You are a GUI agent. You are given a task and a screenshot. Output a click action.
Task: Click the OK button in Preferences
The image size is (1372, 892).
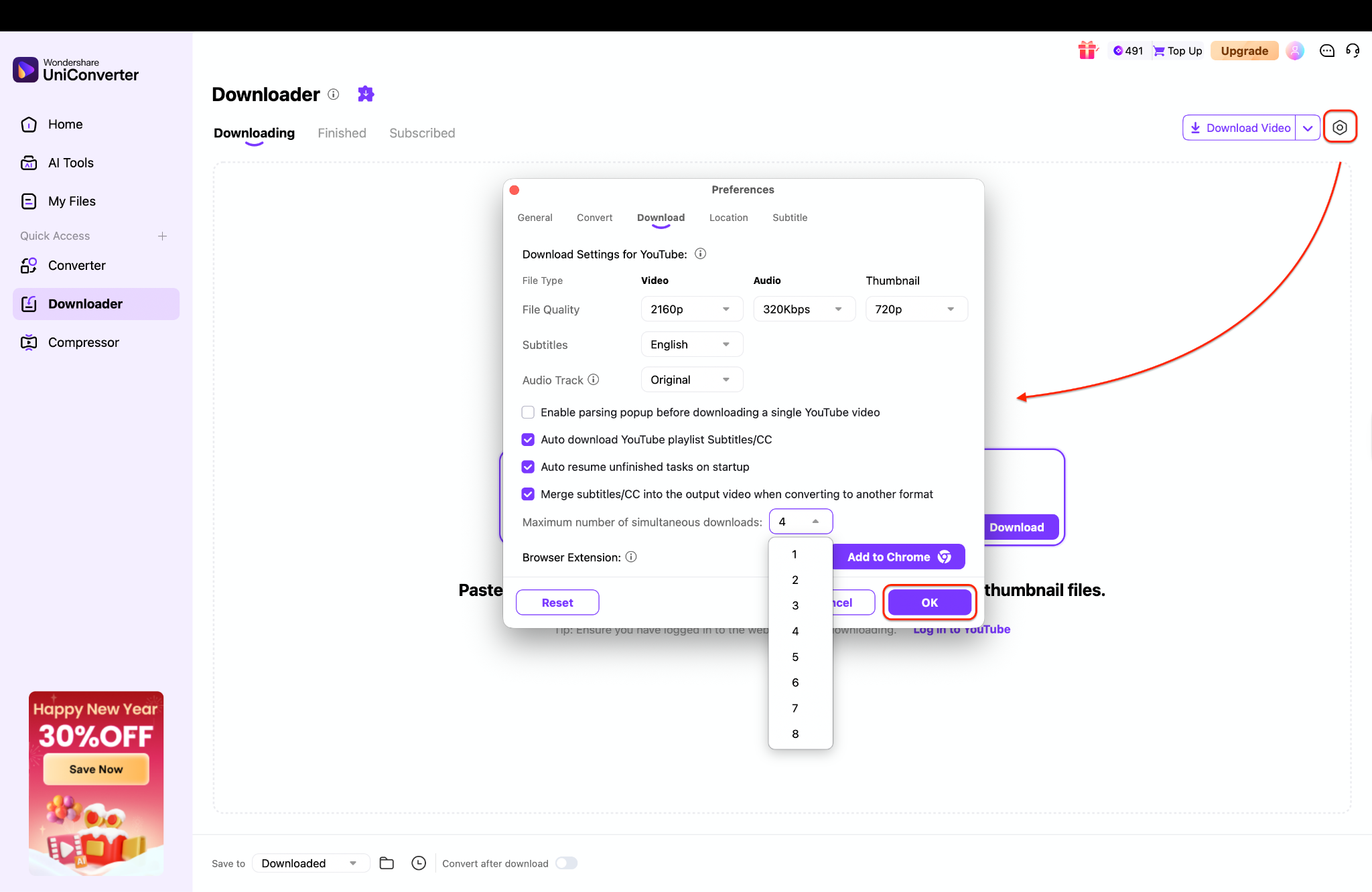tap(929, 602)
